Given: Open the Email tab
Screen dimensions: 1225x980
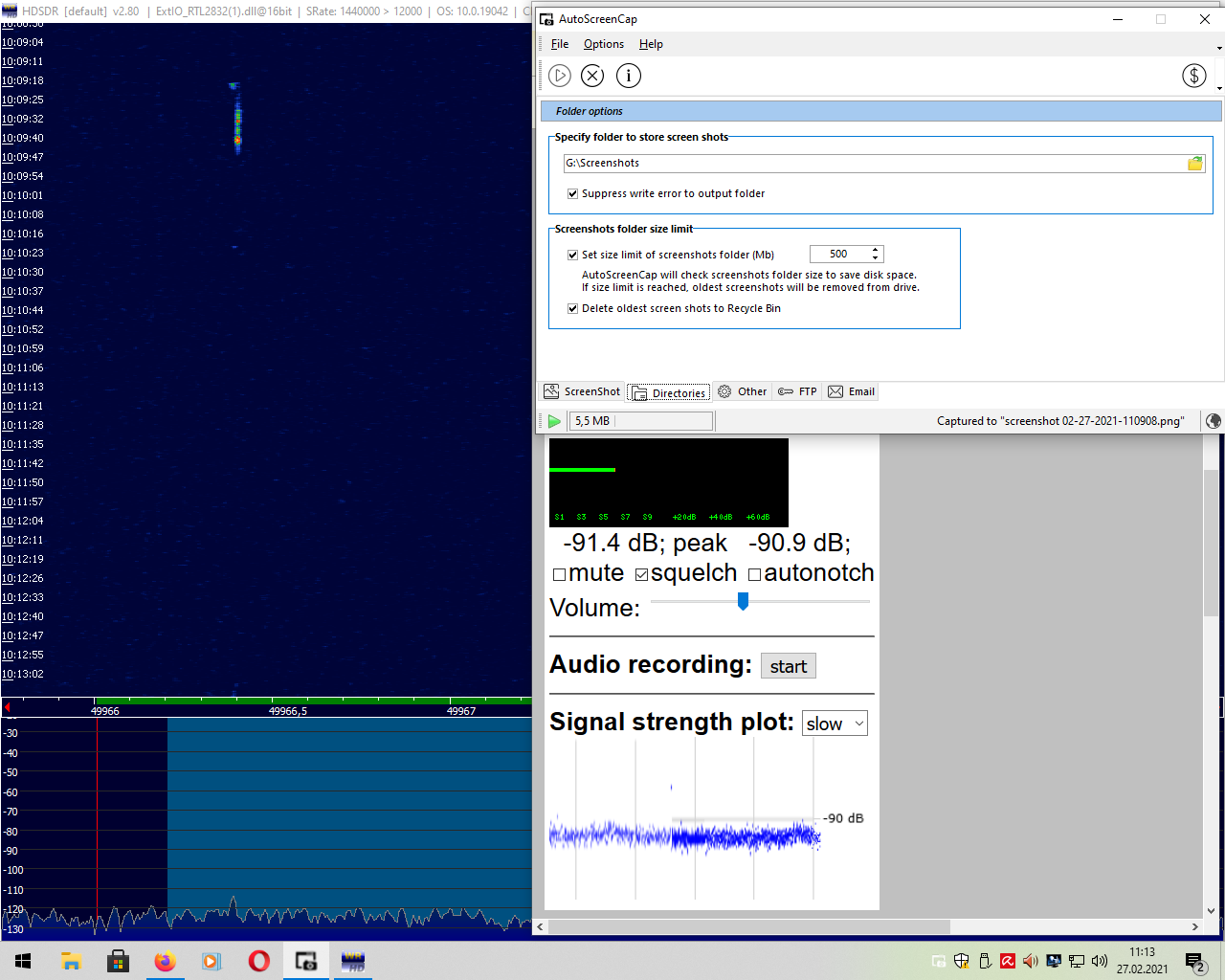Looking at the screenshot, I should tap(852, 391).
